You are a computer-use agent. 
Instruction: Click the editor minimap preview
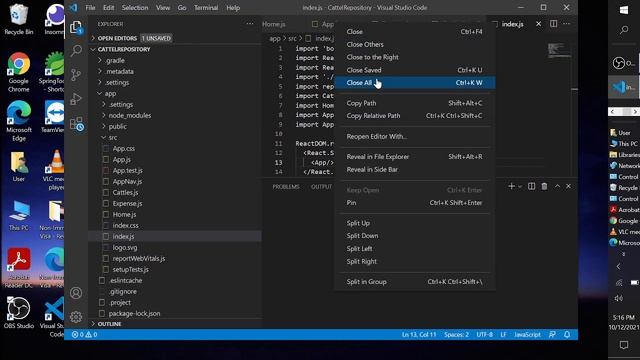click(559, 51)
